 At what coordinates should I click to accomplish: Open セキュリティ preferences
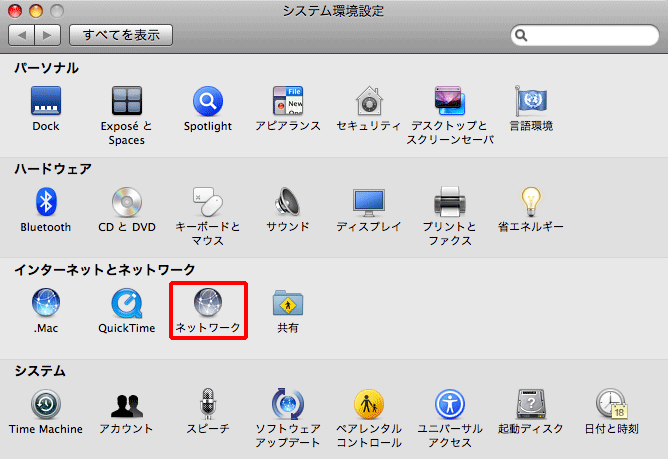point(369,101)
